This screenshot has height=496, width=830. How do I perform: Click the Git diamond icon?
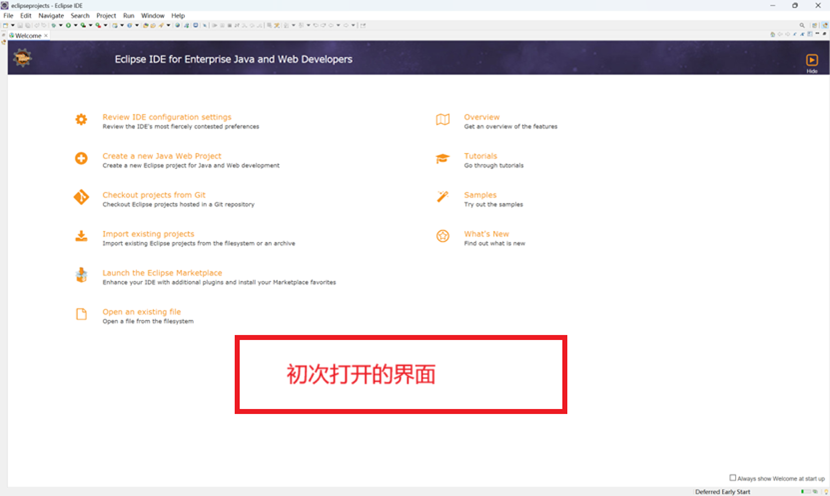[x=81, y=197]
